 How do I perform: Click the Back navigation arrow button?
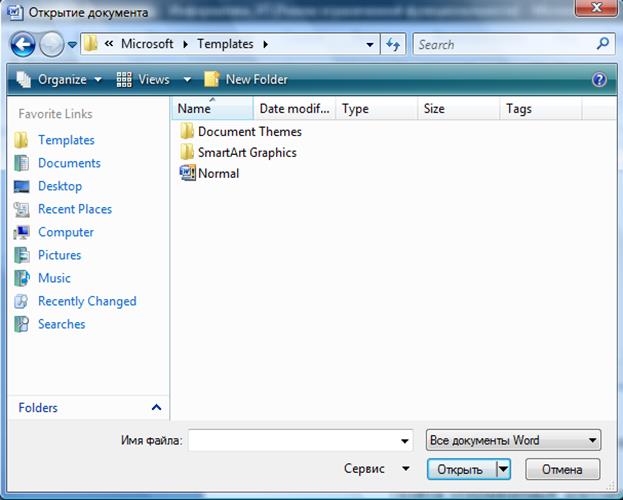pyautogui.click(x=23, y=45)
